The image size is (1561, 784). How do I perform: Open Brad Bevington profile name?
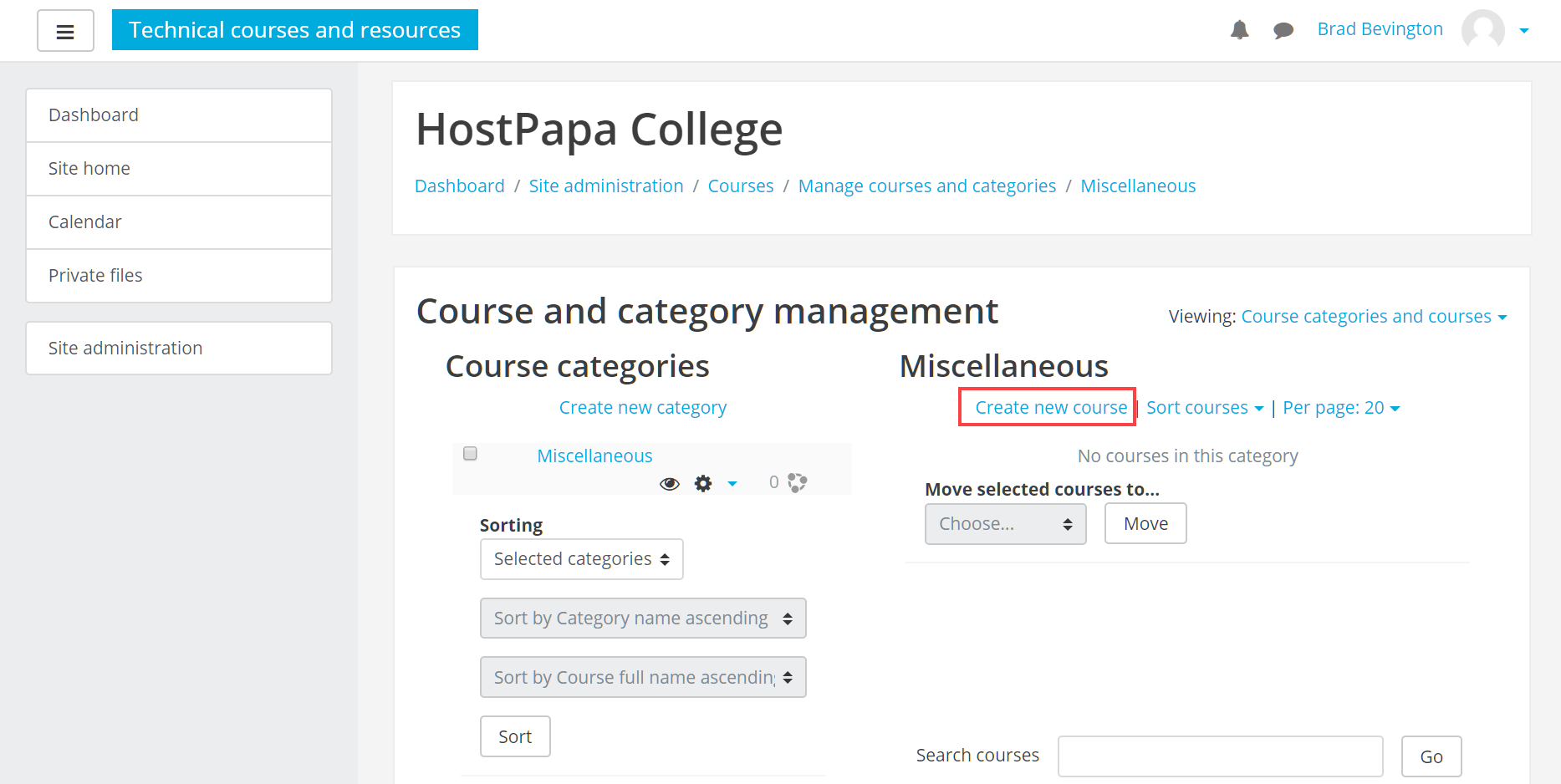(x=1380, y=29)
